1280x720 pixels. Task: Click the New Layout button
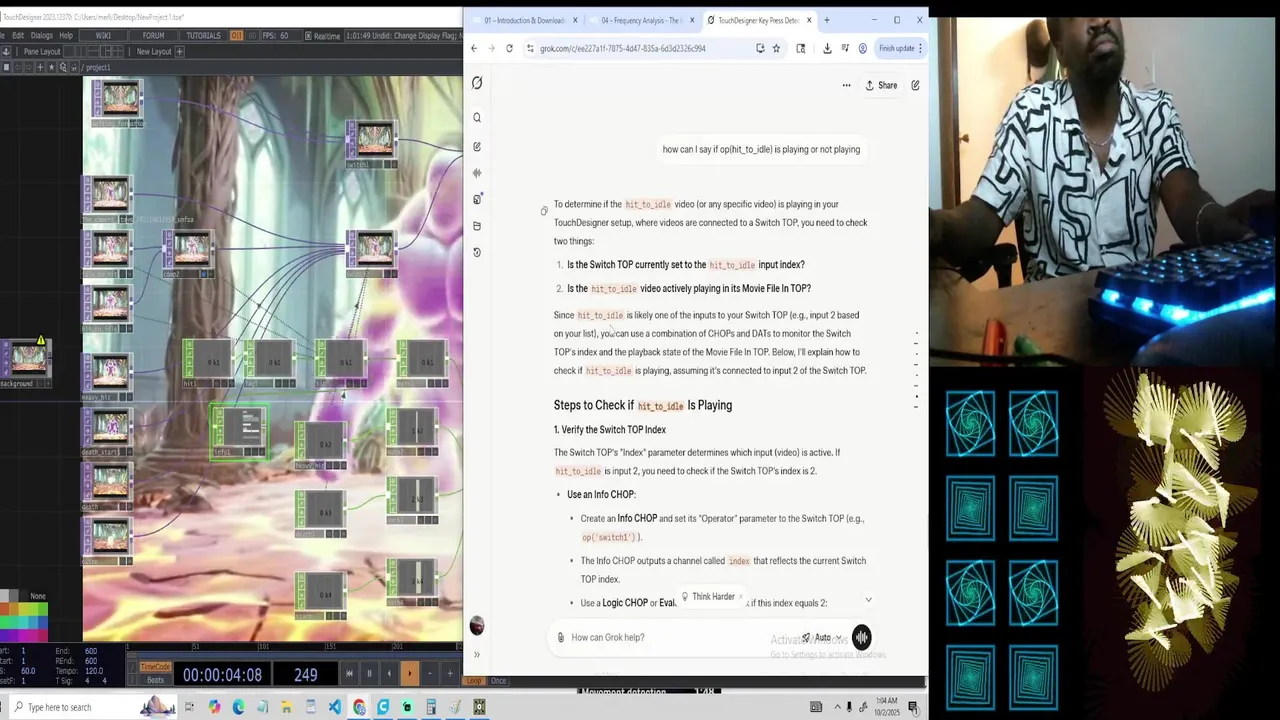(154, 52)
